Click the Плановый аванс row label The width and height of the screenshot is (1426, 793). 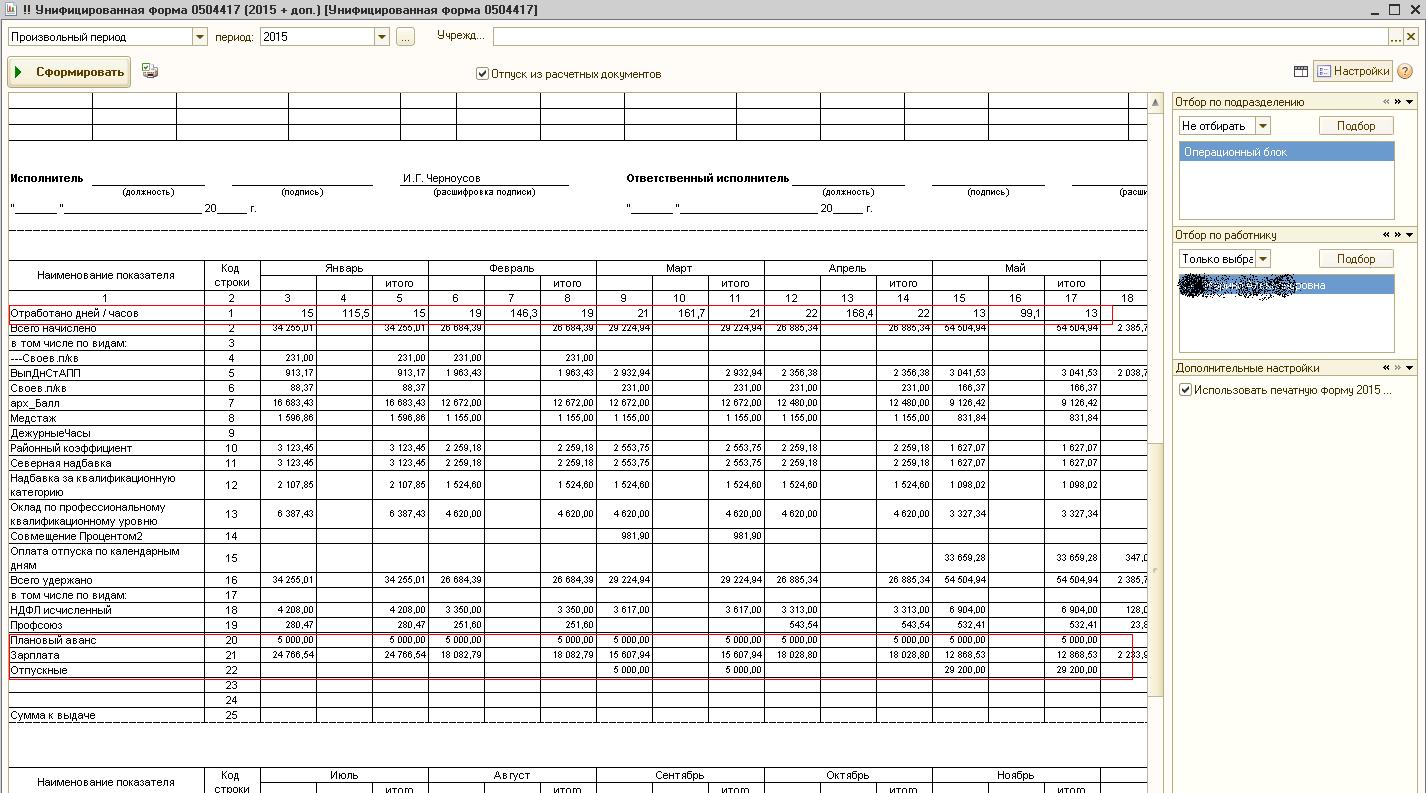(x=53, y=640)
